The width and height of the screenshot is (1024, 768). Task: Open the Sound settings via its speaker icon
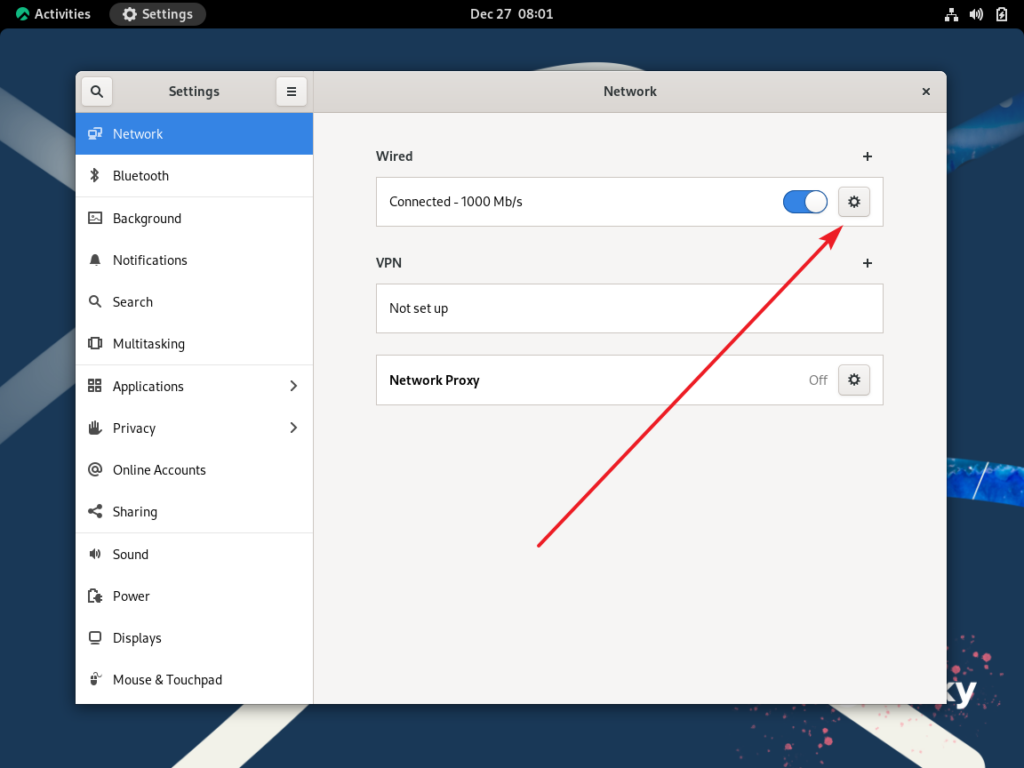[x=94, y=553]
